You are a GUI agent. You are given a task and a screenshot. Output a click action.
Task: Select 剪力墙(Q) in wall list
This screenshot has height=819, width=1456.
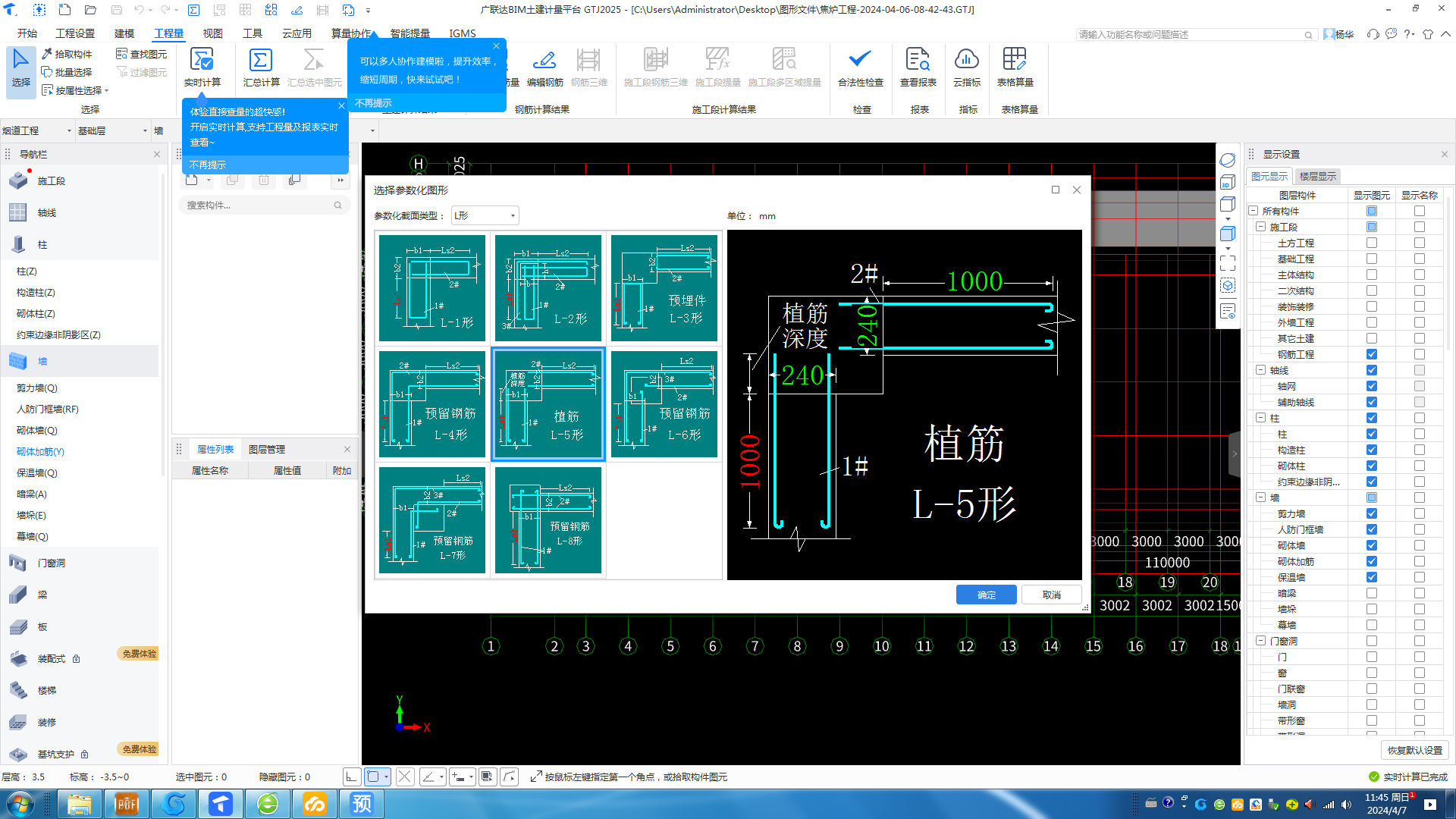[37, 388]
